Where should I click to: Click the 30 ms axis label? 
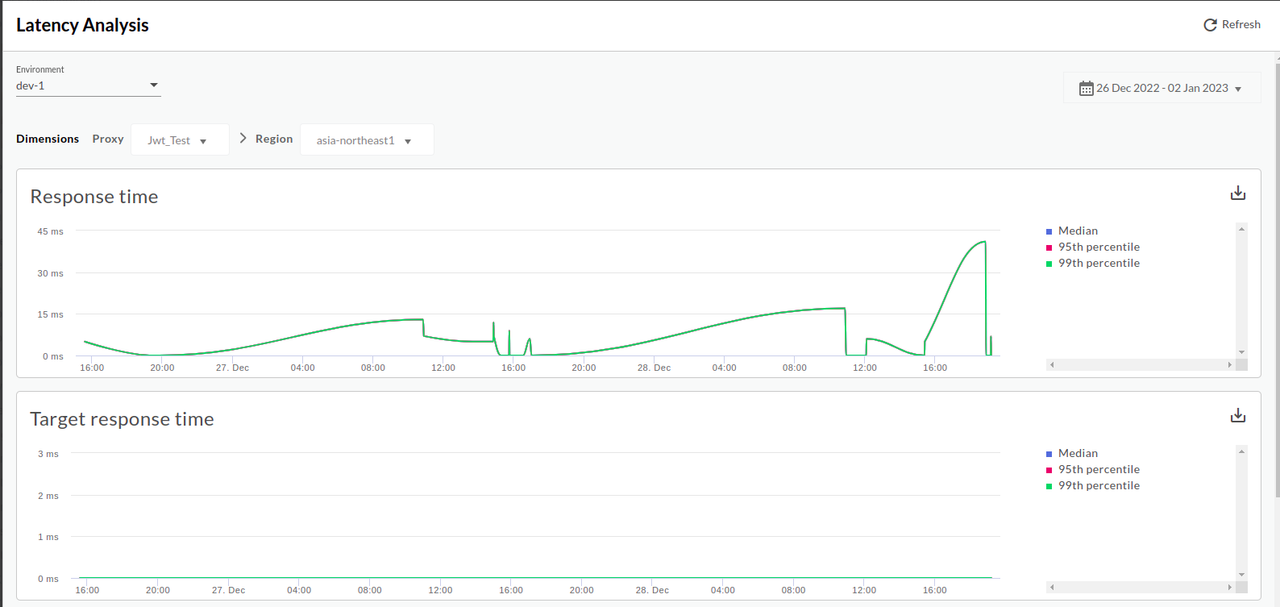pyautogui.click(x=51, y=273)
